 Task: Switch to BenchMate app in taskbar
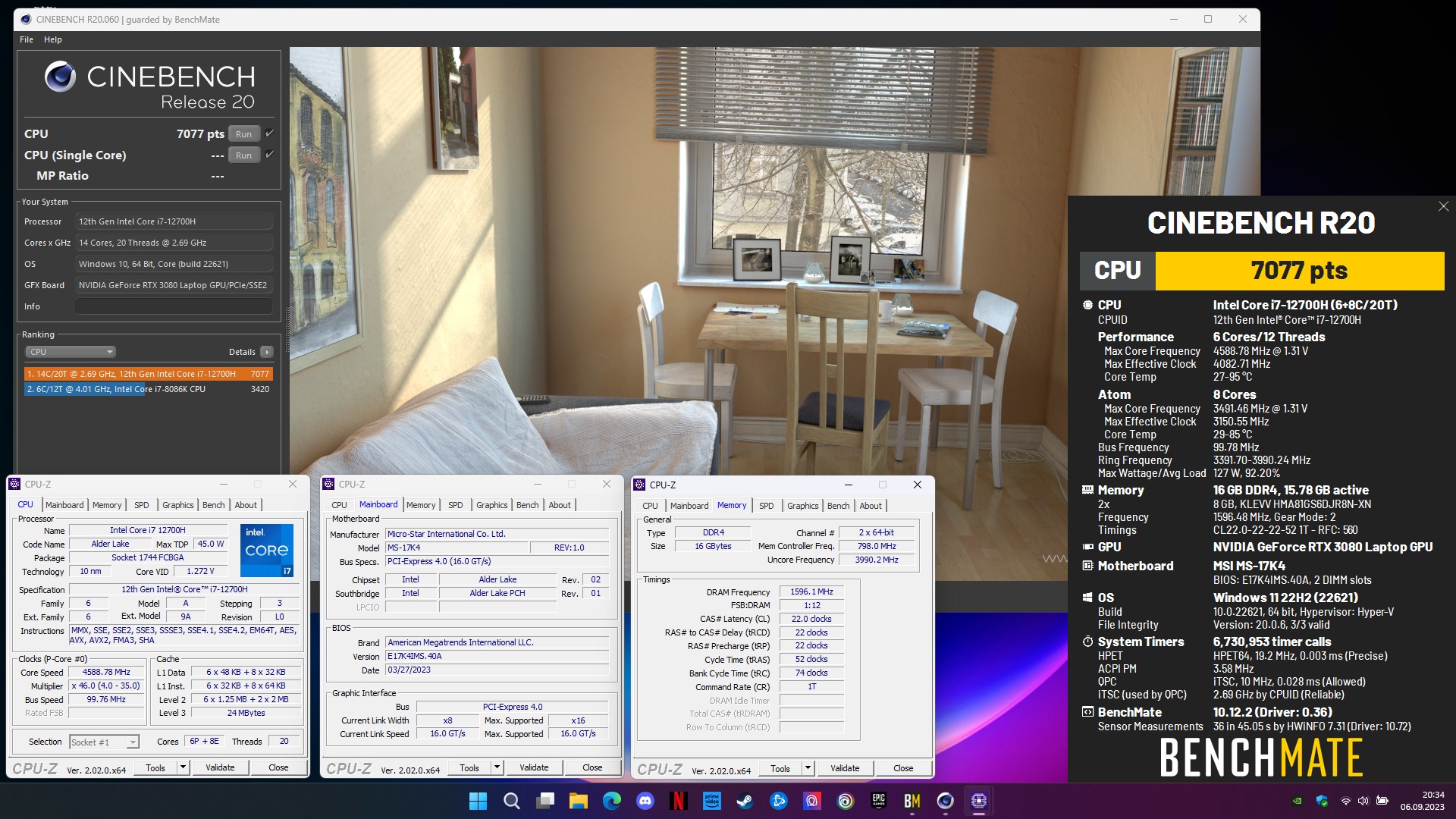click(912, 801)
